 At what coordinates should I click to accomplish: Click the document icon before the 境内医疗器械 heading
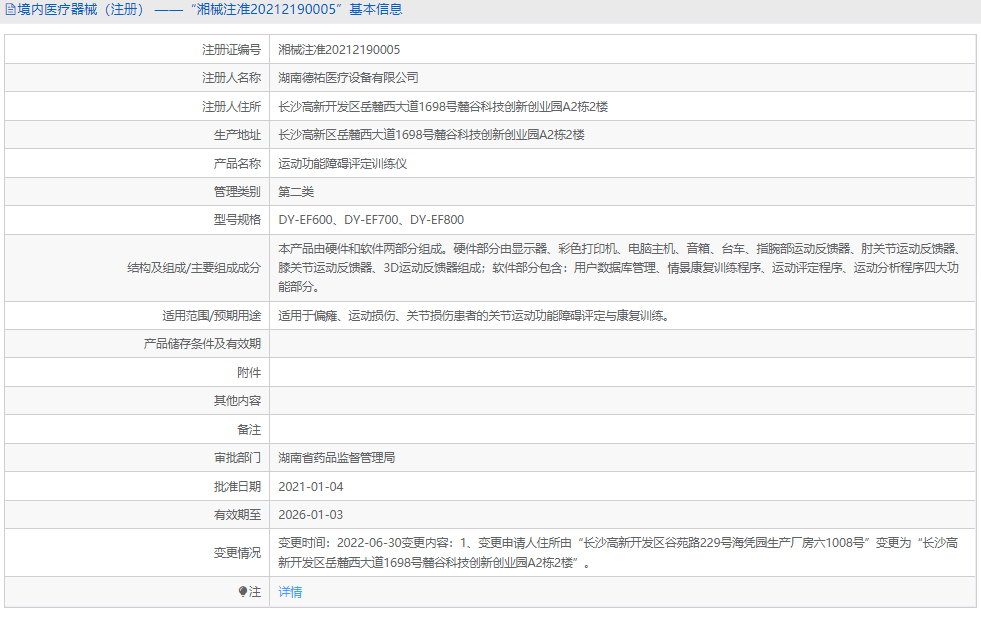coord(10,9)
